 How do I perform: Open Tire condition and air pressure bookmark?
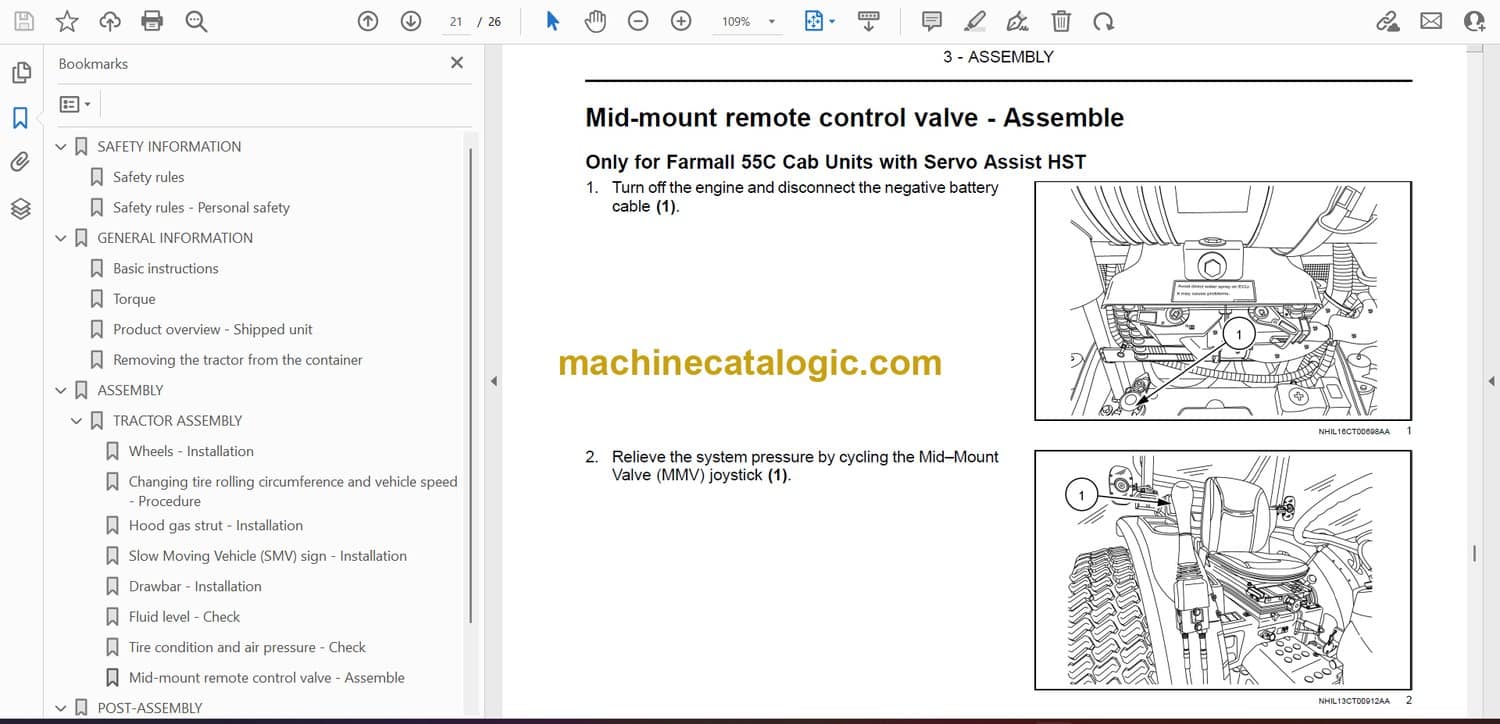pyautogui.click(x=247, y=647)
